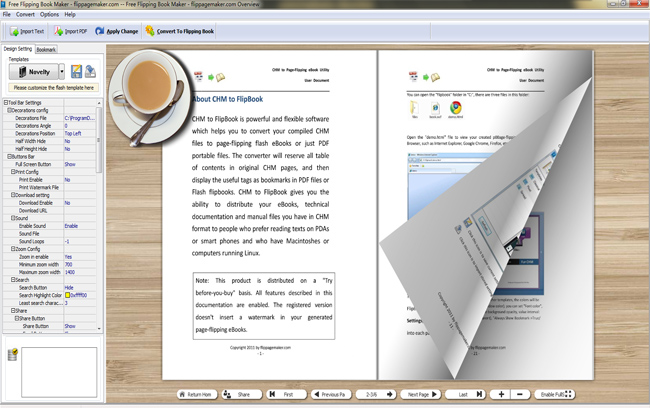Click the yellow Search Highlight Color swatch
This screenshot has height=408, width=650.
coord(67,295)
